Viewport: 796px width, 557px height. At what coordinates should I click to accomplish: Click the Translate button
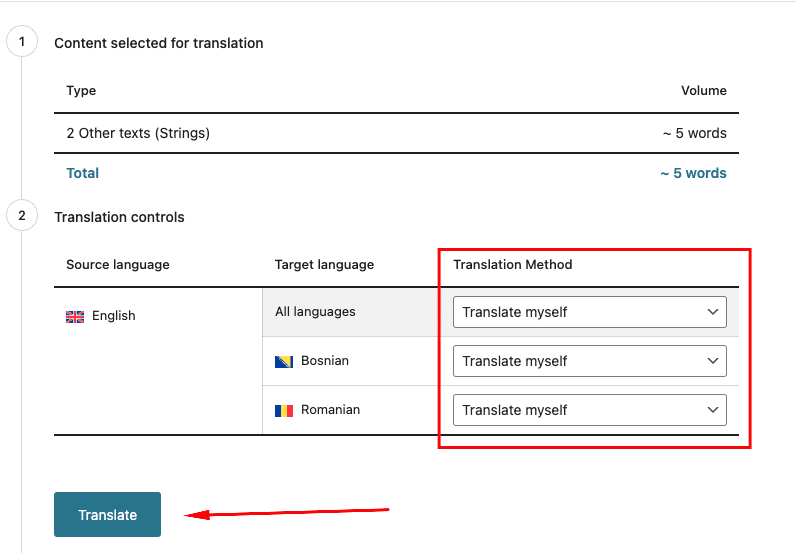click(108, 514)
